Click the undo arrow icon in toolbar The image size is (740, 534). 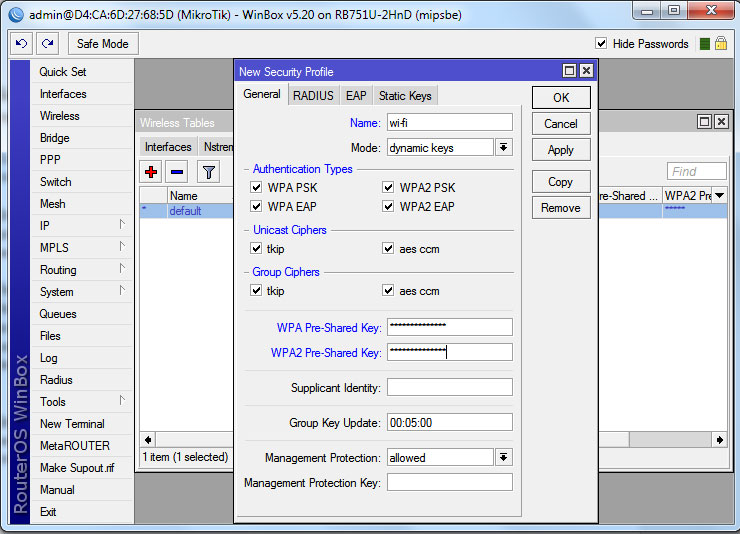(21, 44)
